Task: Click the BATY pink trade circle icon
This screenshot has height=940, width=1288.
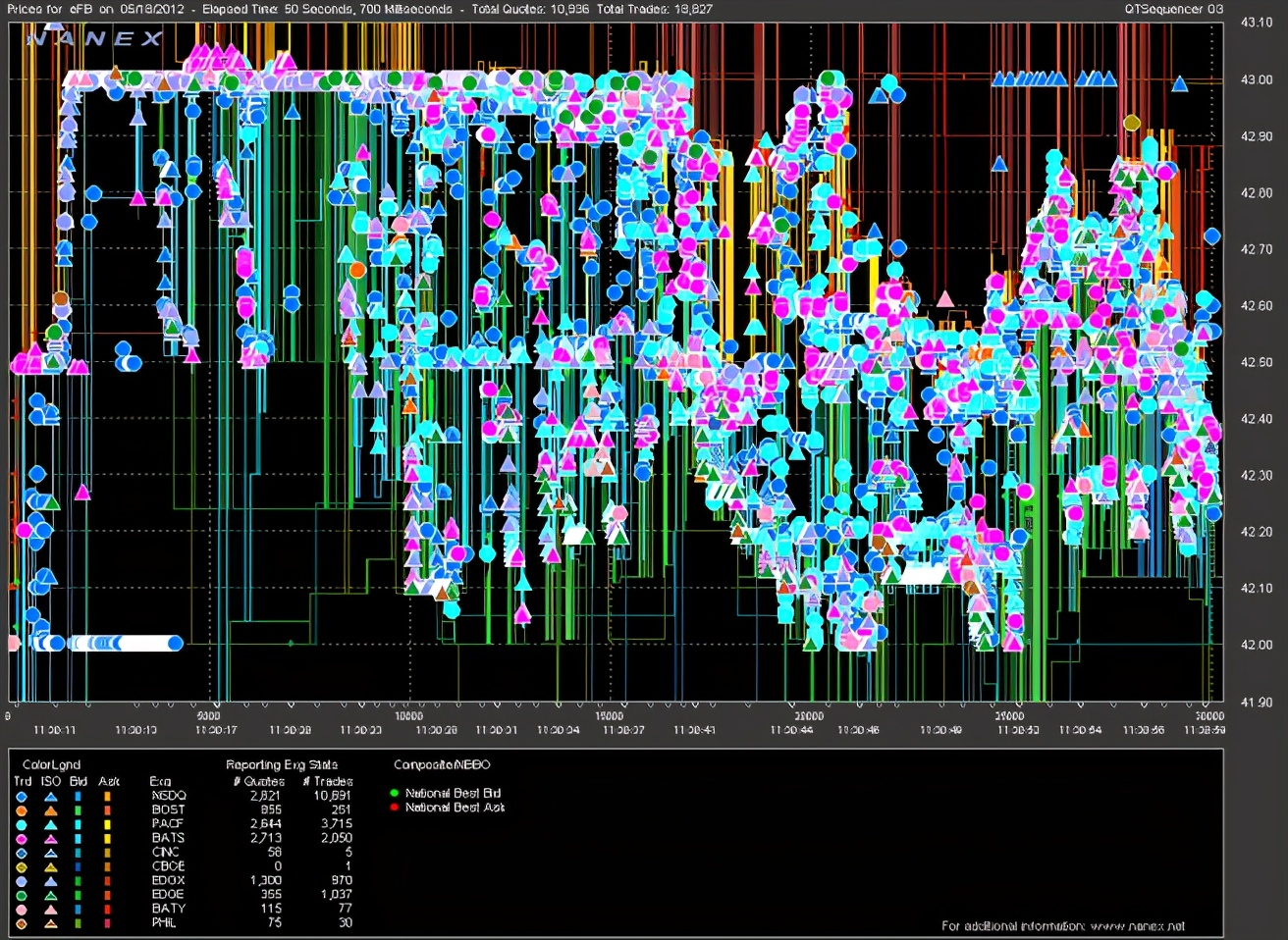Action: tap(22, 910)
